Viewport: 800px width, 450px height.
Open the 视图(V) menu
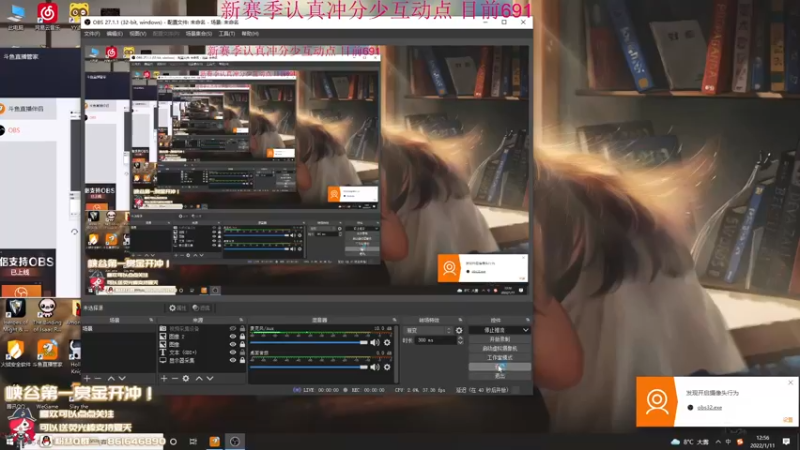coord(138,34)
